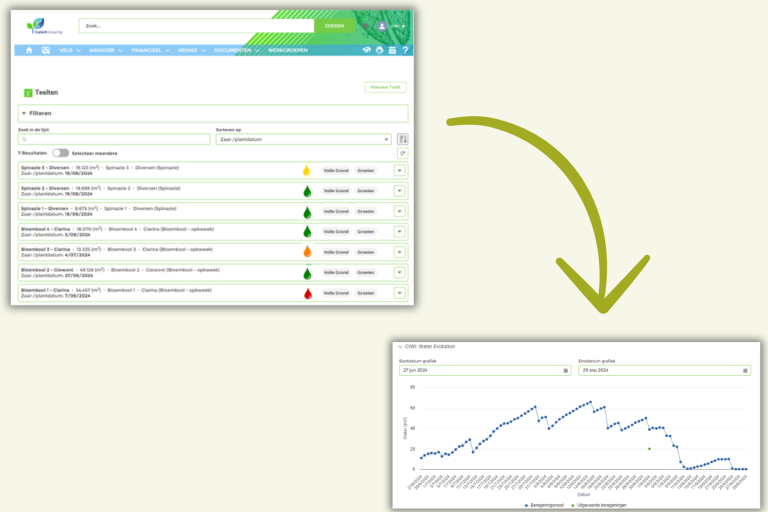Open the help question mark icon
The image size is (768, 512).
click(x=405, y=50)
